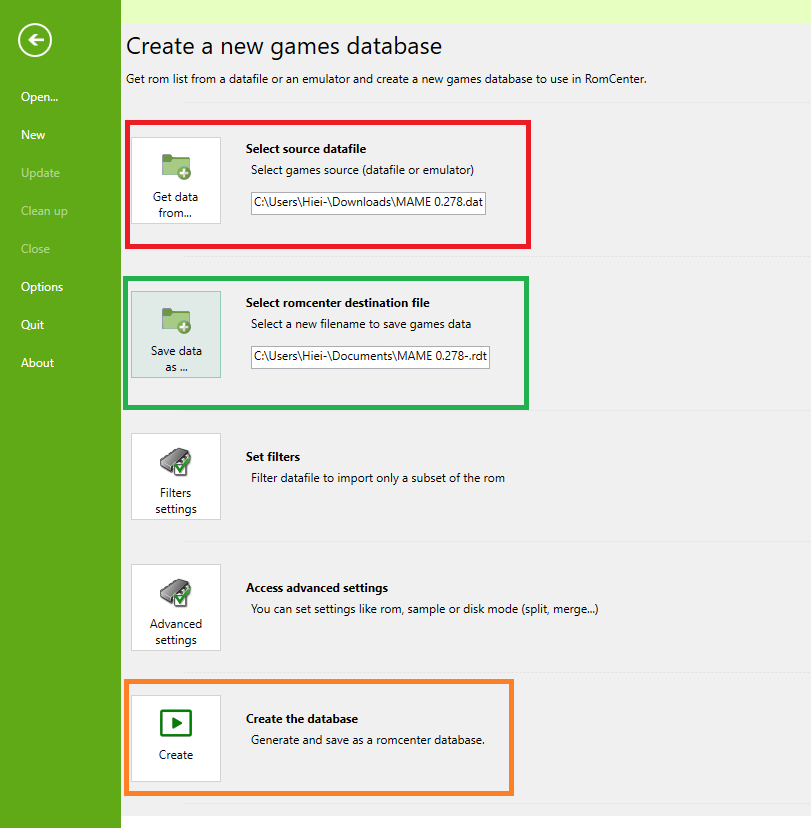Focus the destination .rdt file path field
The width and height of the screenshot is (811, 828).
coord(370,356)
